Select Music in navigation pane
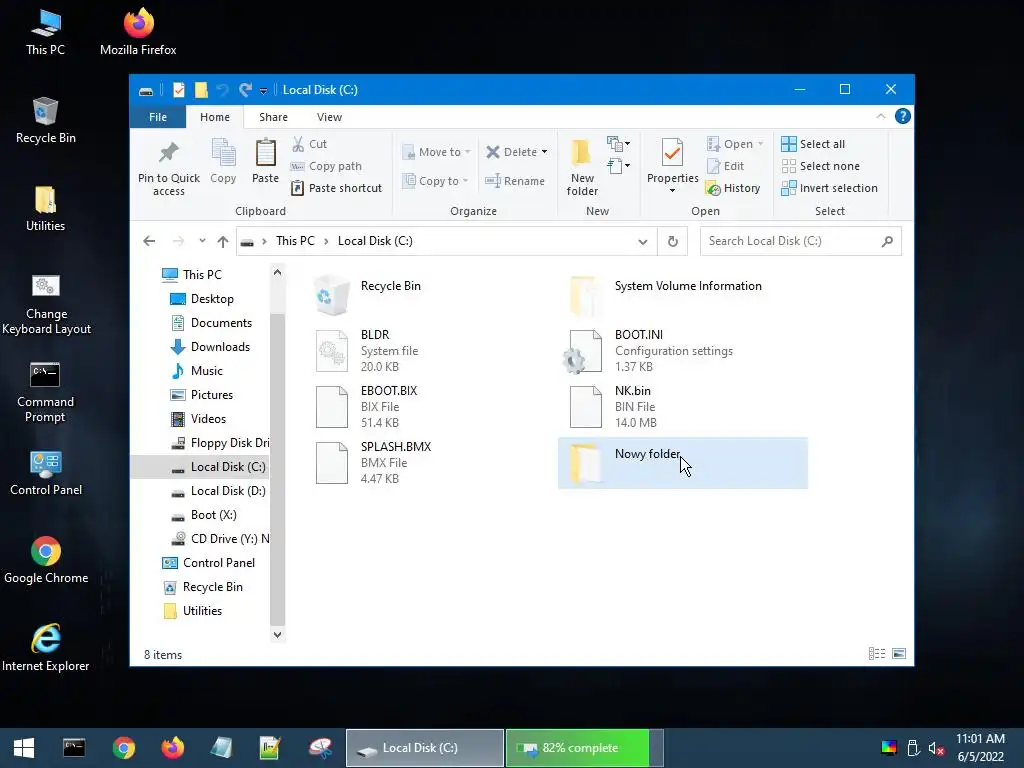Screen dimensions: 1024x768 coord(206,371)
